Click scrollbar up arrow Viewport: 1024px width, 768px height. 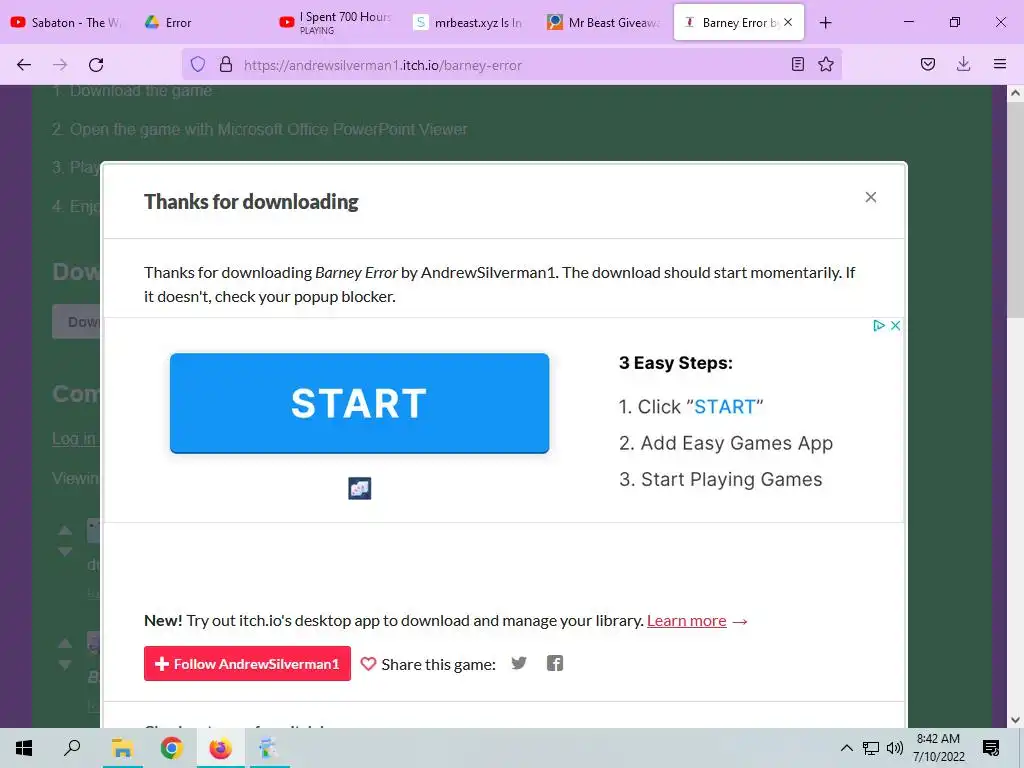[x=1015, y=93]
